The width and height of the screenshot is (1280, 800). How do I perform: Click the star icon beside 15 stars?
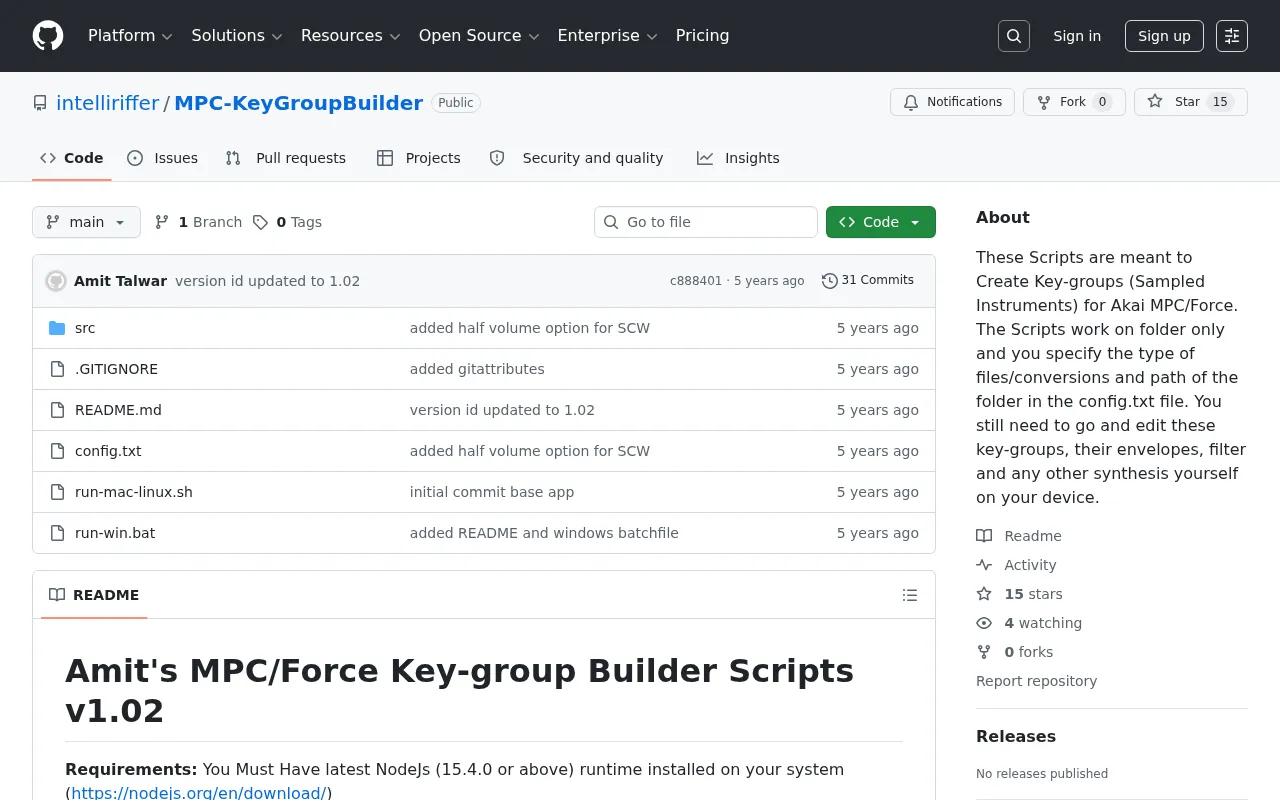[984, 594]
